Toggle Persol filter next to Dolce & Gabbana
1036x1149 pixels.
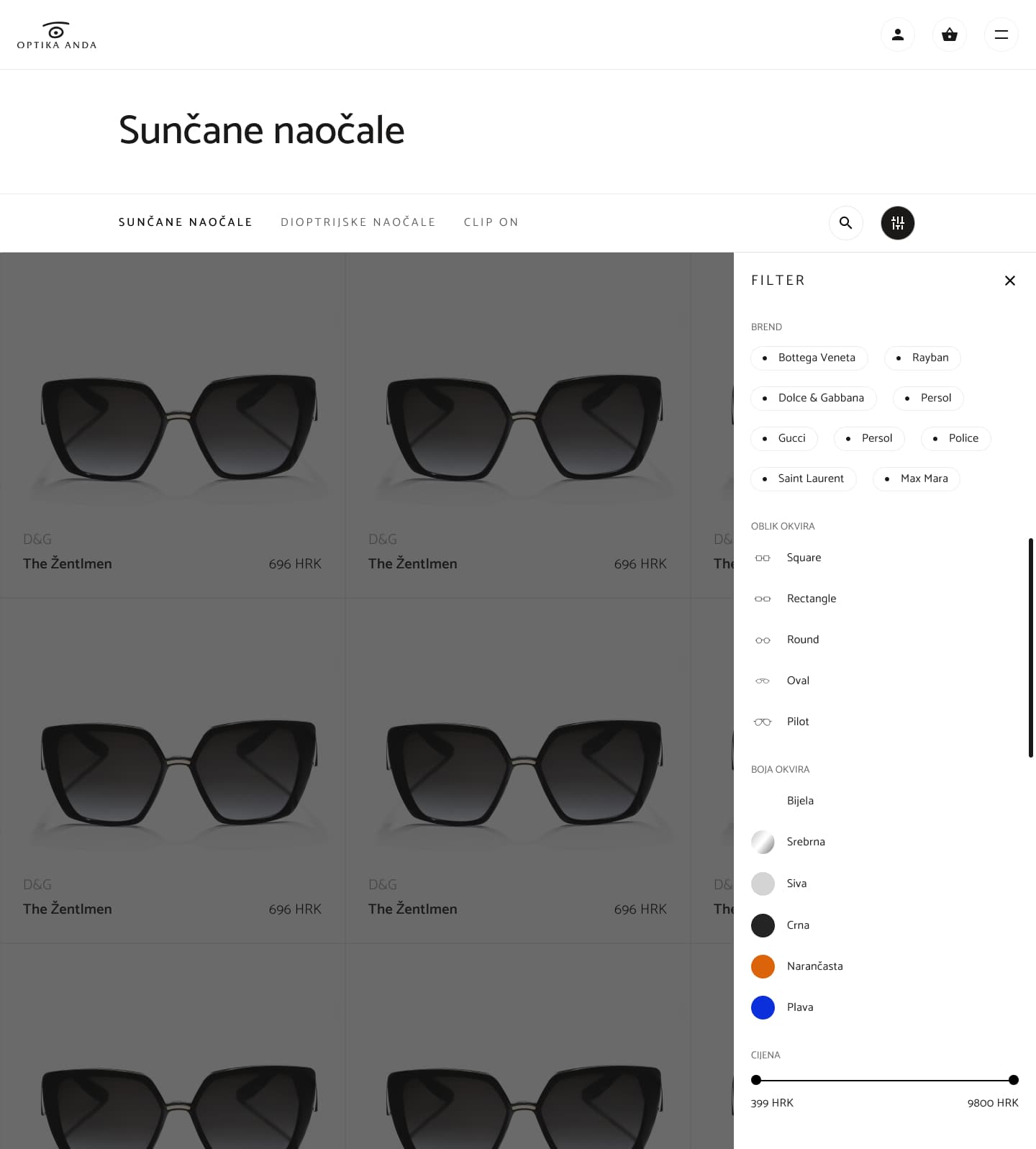[x=928, y=399]
